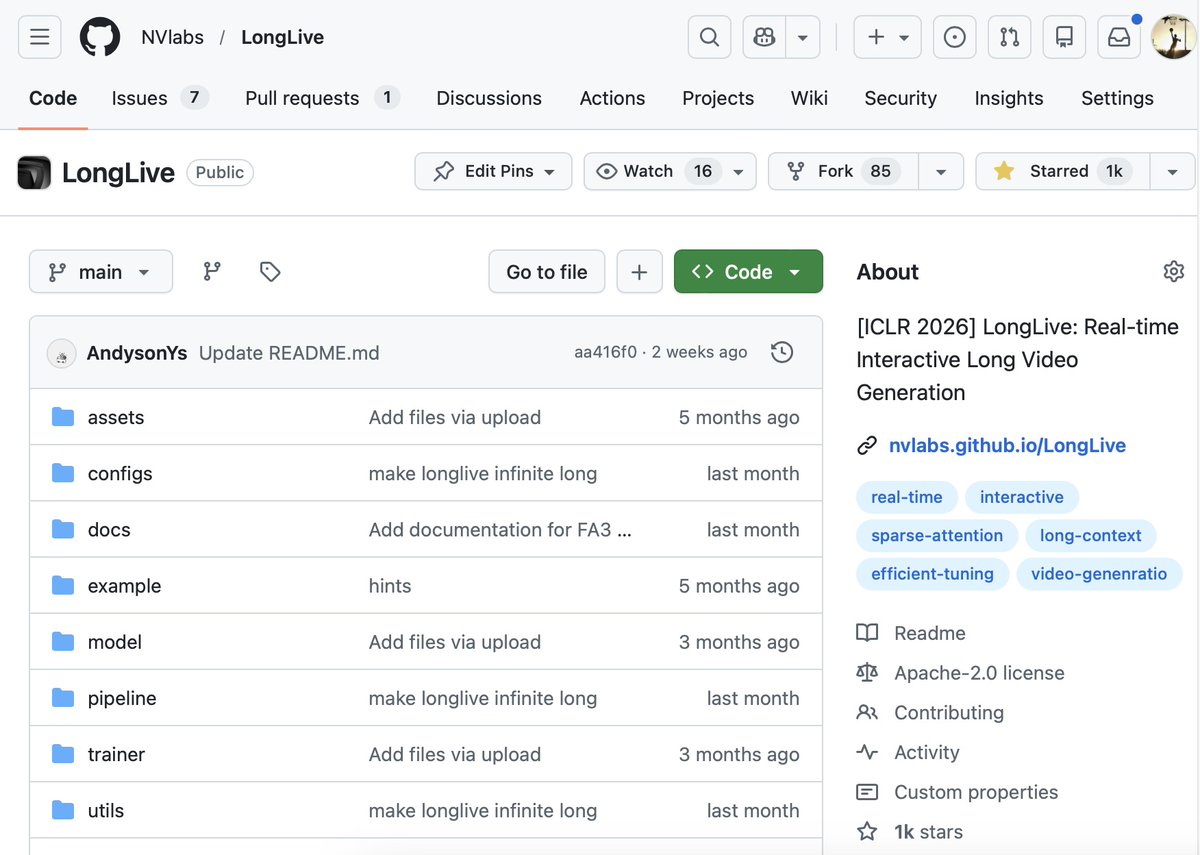Fork the repository
Image resolution: width=1200 pixels, height=855 pixels.
point(843,171)
